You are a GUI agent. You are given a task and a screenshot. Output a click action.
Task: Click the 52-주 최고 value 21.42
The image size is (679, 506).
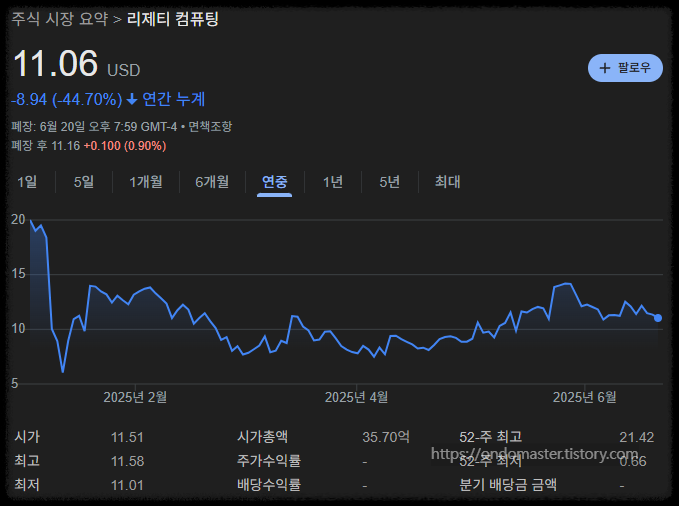tap(637, 437)
